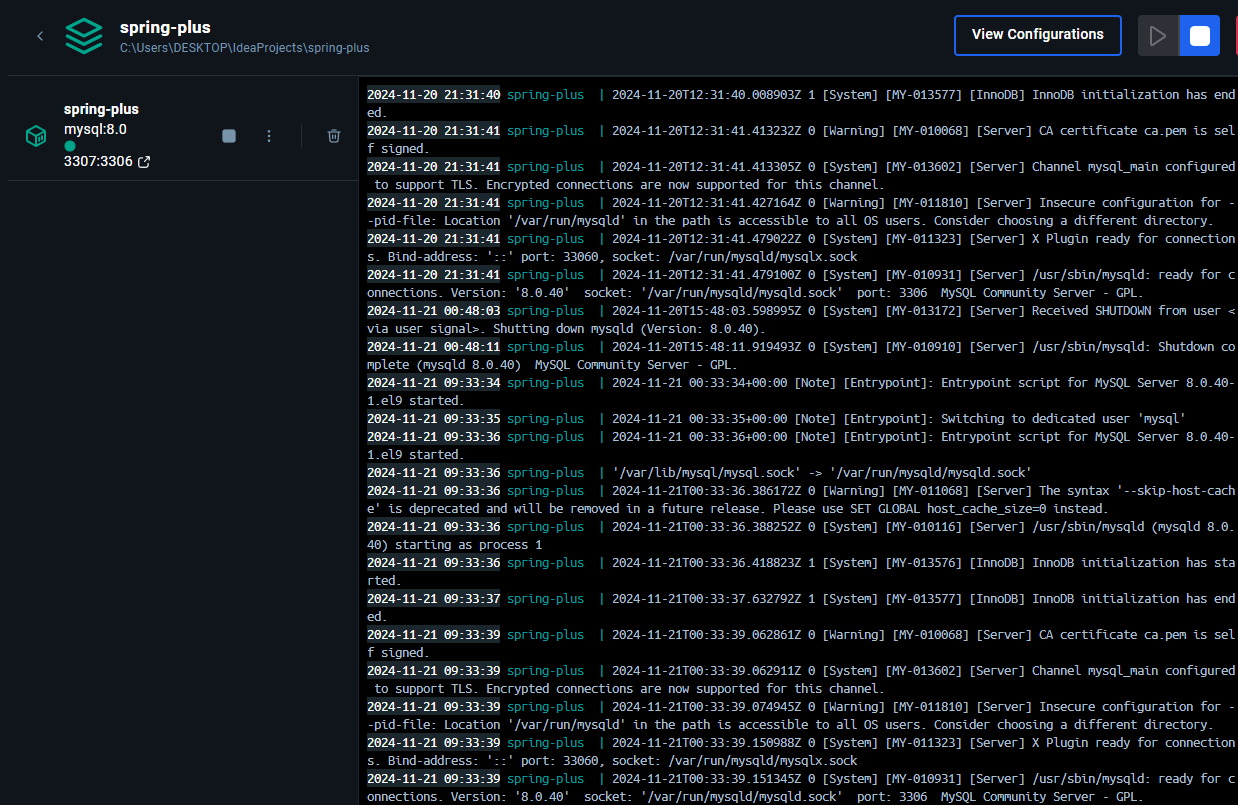Stop the mysql container with square icon
This screenshot has height=805, width=1238.
229,136
